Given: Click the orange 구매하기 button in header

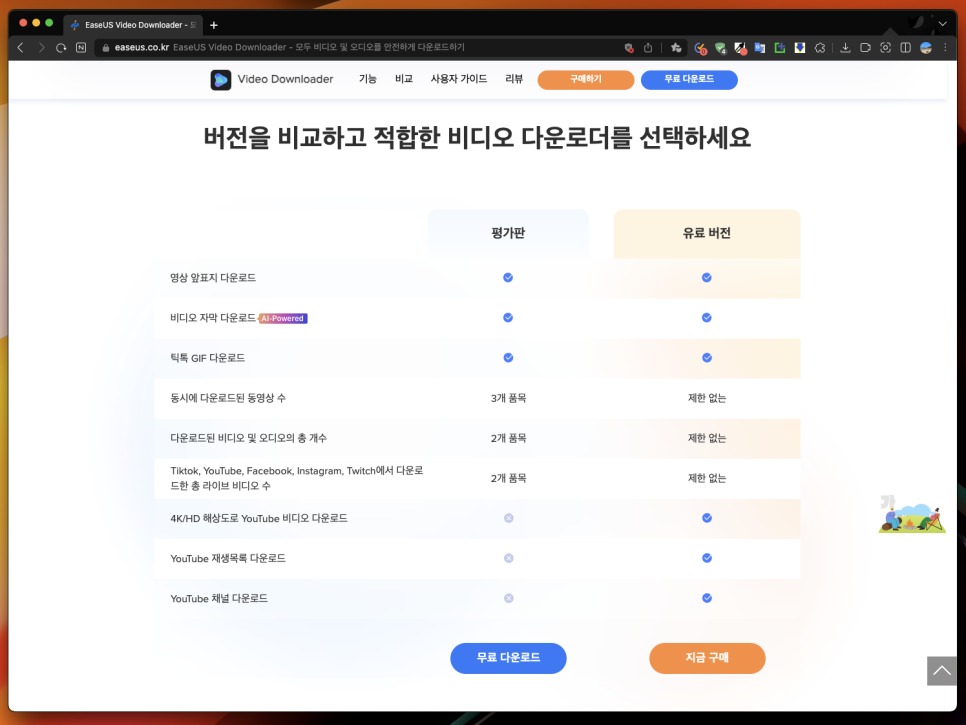Looking at the screenshot, I should [585, 79].
